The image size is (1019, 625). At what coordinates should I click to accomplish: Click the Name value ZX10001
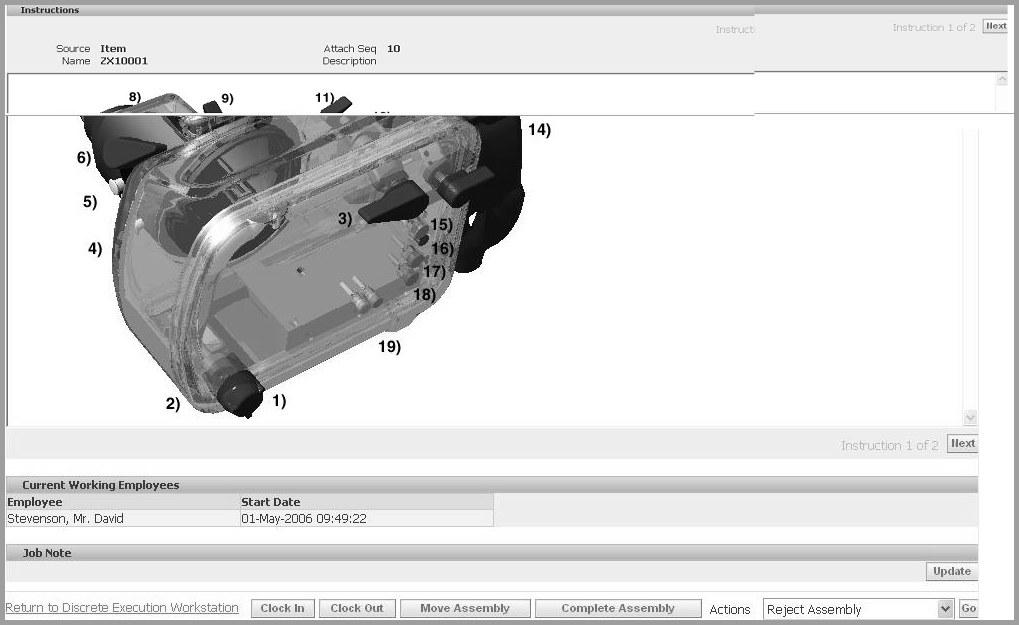coord(124,61)
